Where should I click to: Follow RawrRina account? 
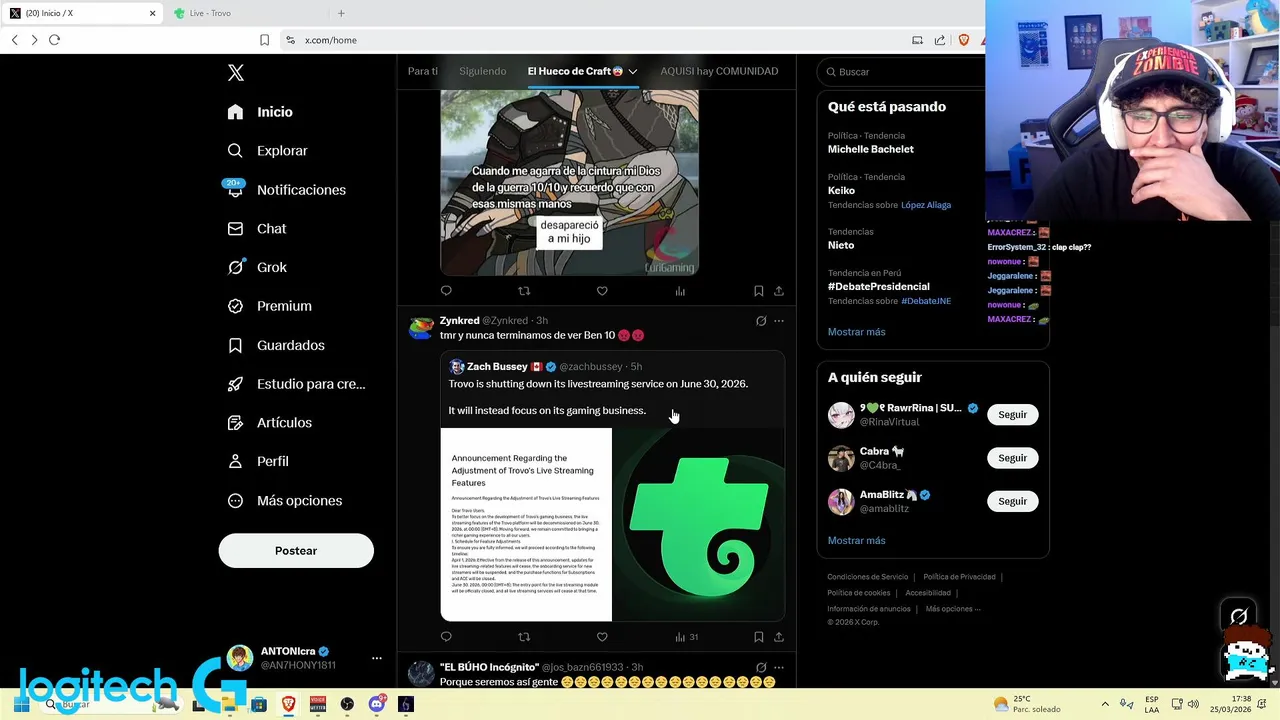1012,415
